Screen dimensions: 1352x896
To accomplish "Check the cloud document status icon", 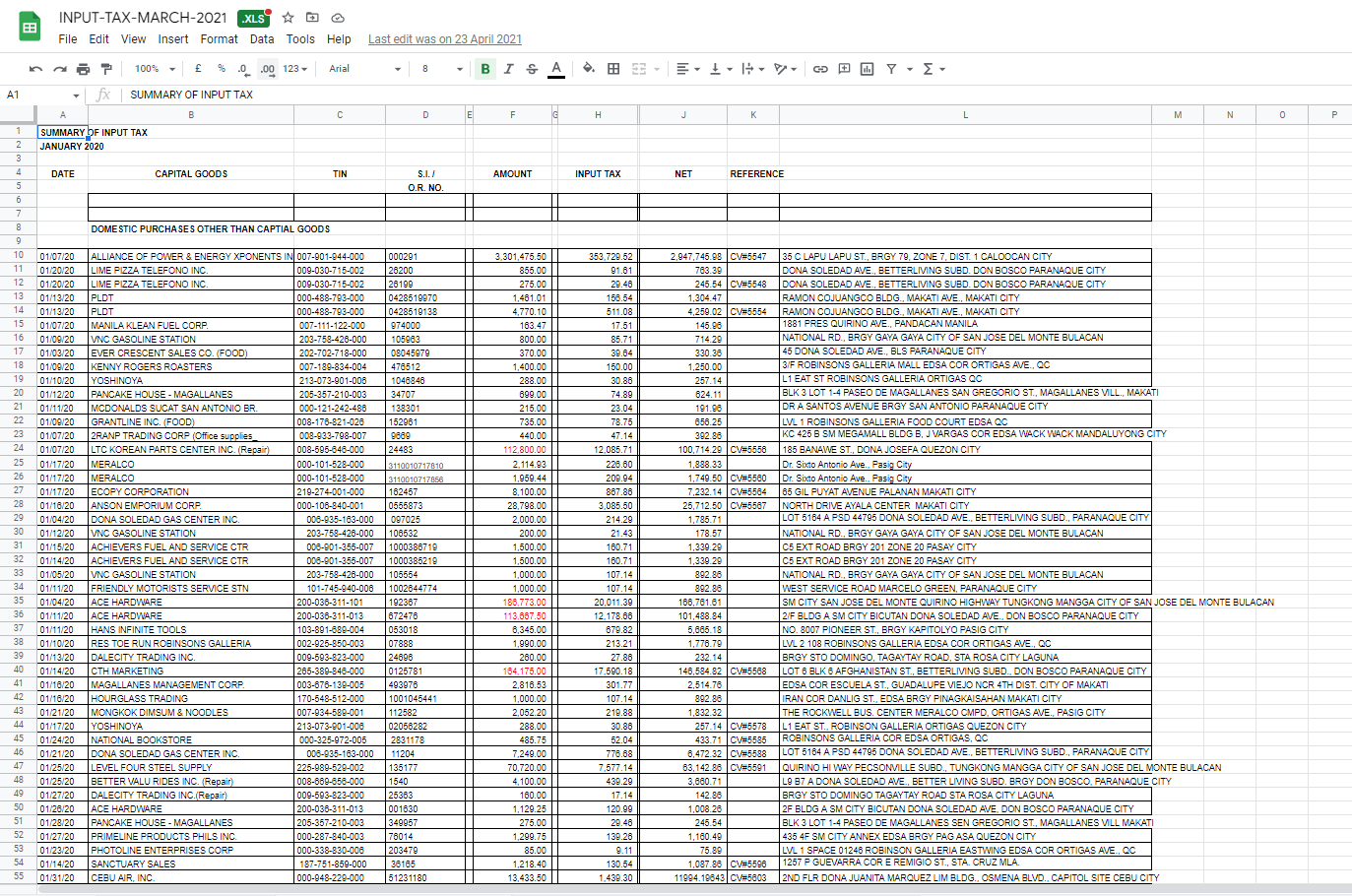I will pos(338,18).
